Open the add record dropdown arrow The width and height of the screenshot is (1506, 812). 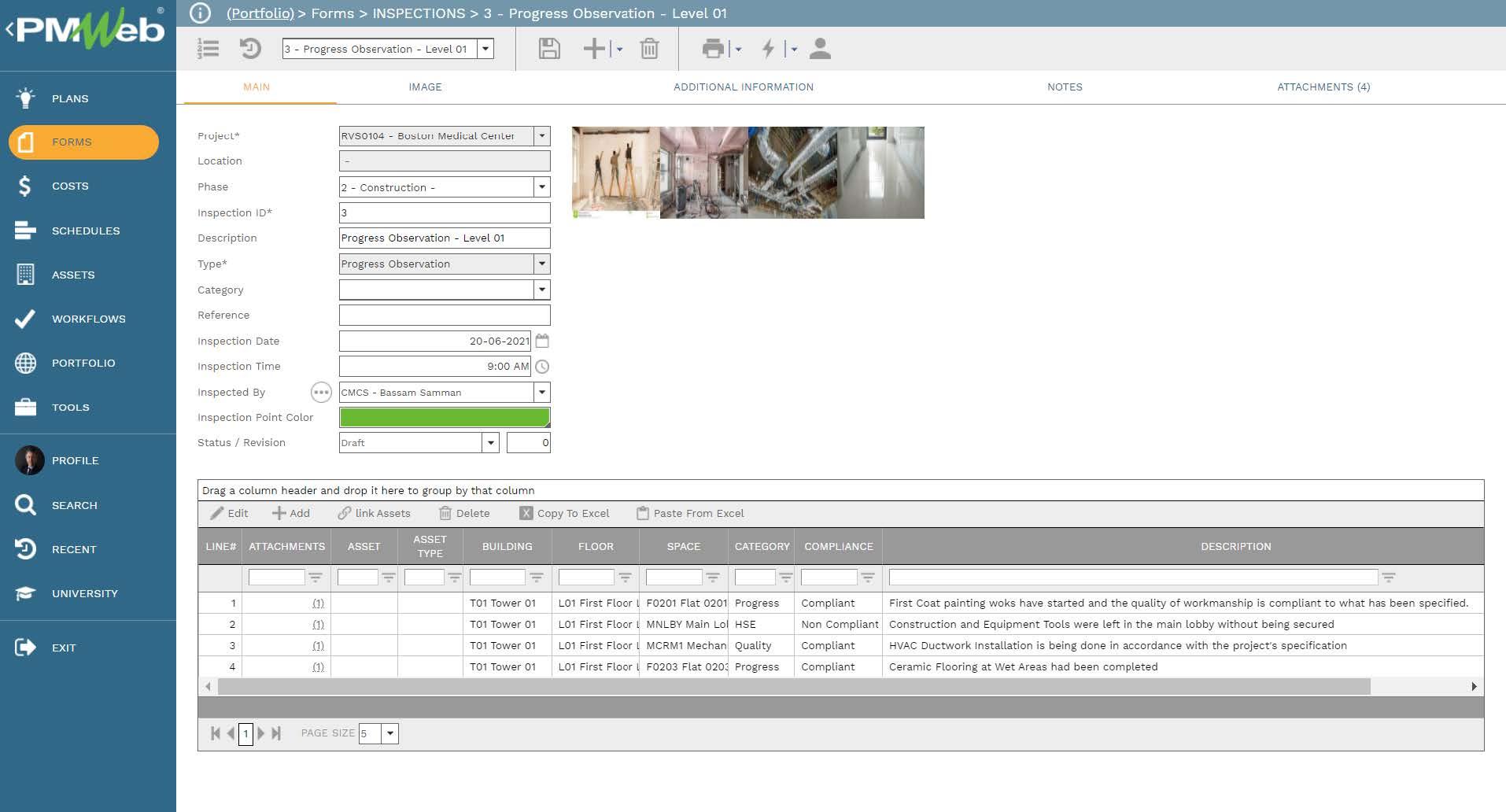coord(619,50)
